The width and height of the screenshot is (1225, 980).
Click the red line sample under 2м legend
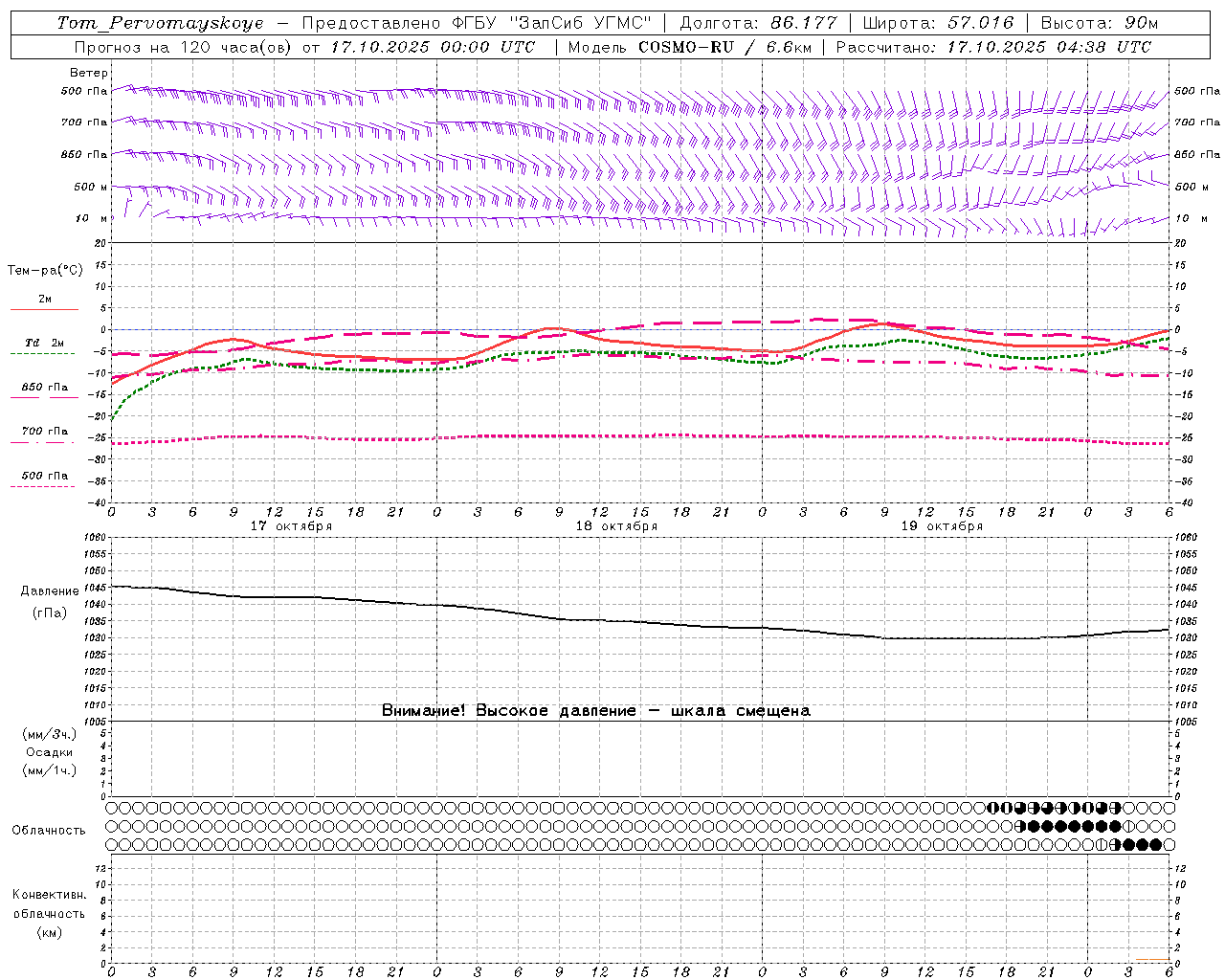click(x=44, y=309)
